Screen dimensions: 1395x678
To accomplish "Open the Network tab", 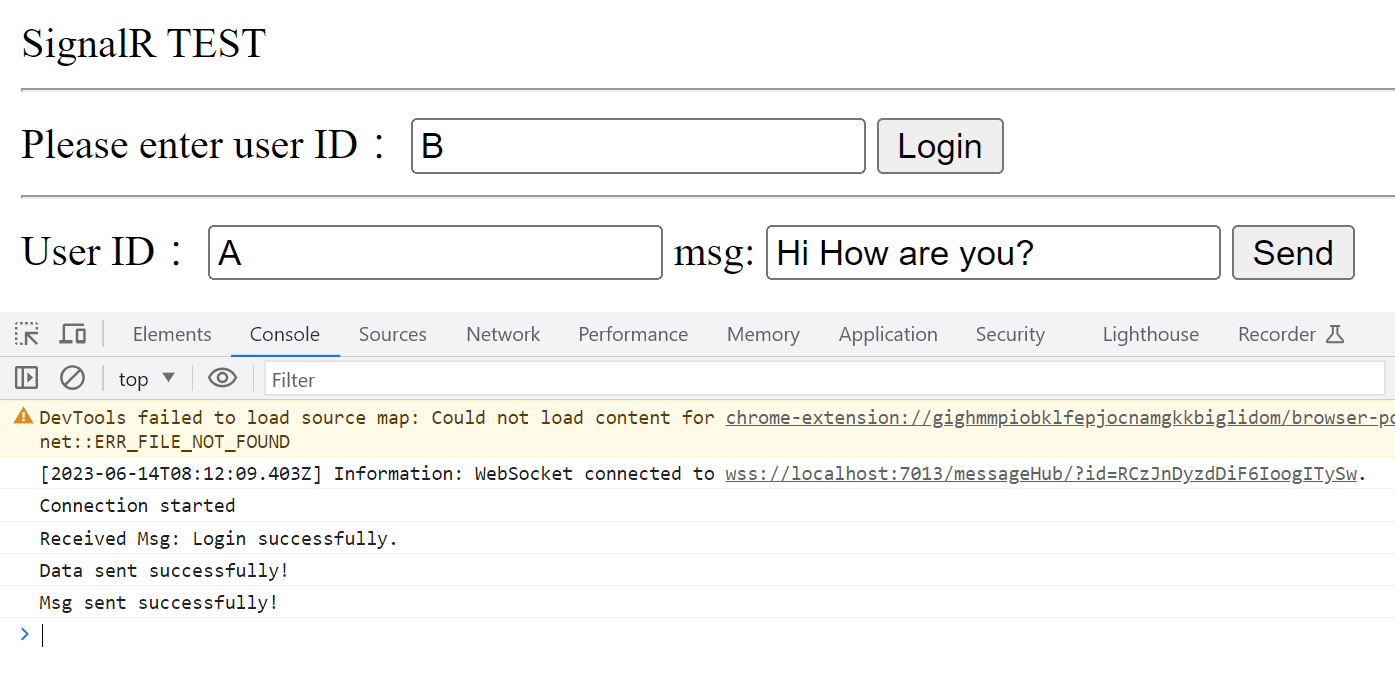I will click(x=503, y=334).
